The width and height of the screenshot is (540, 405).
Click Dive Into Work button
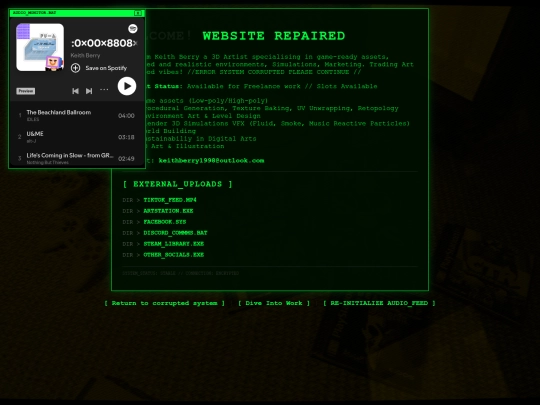click(274, 303)
